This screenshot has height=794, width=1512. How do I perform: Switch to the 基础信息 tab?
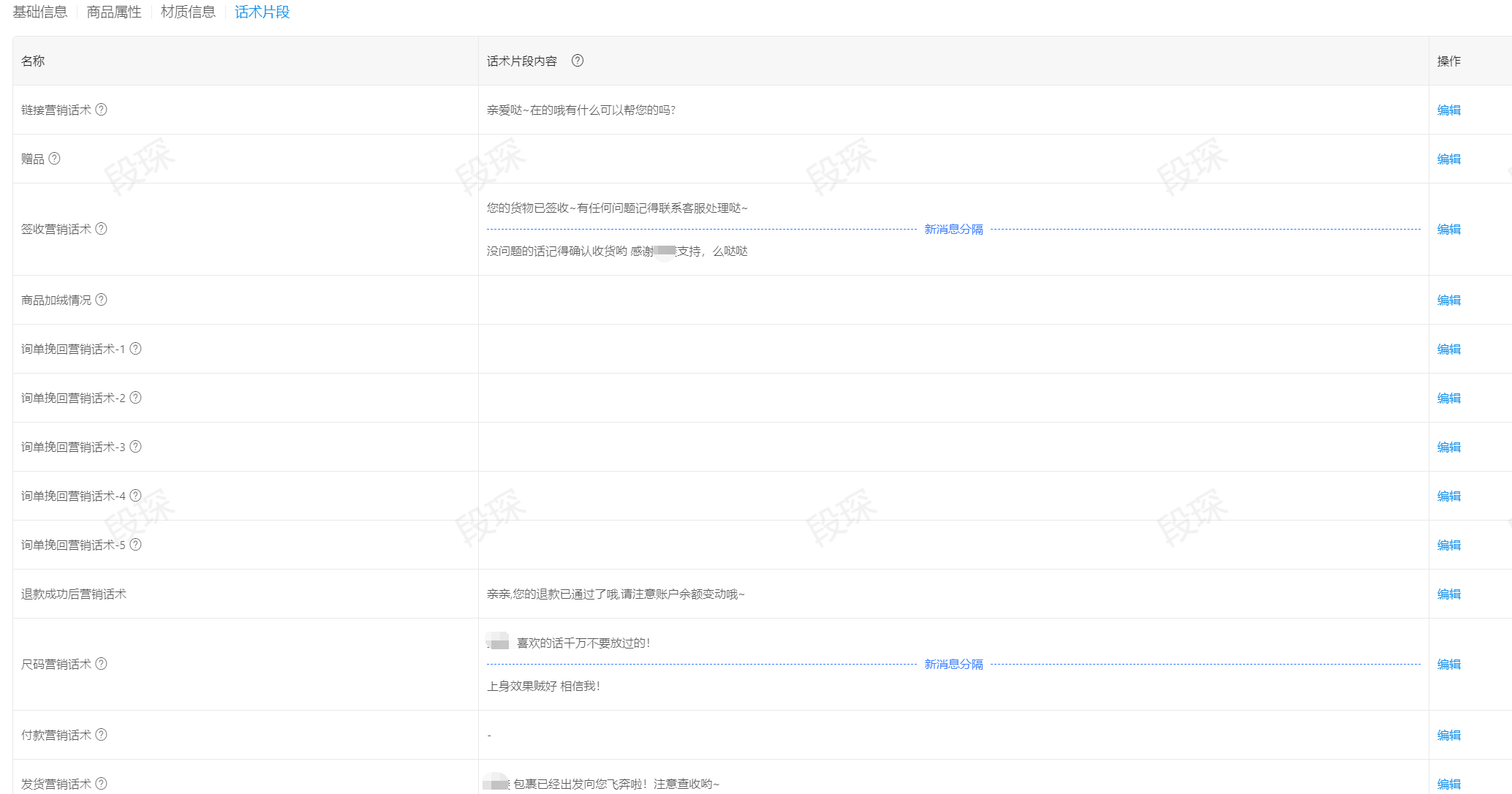[40, 12]
